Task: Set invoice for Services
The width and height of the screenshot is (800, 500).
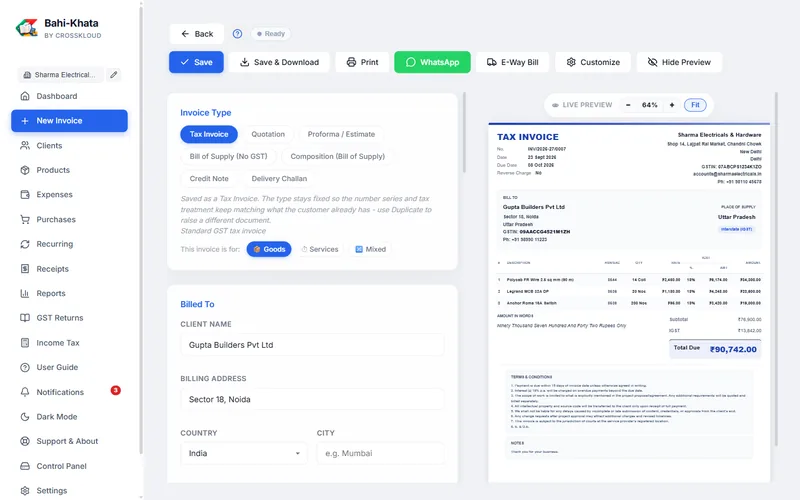Action: click(x=319, y=249)
